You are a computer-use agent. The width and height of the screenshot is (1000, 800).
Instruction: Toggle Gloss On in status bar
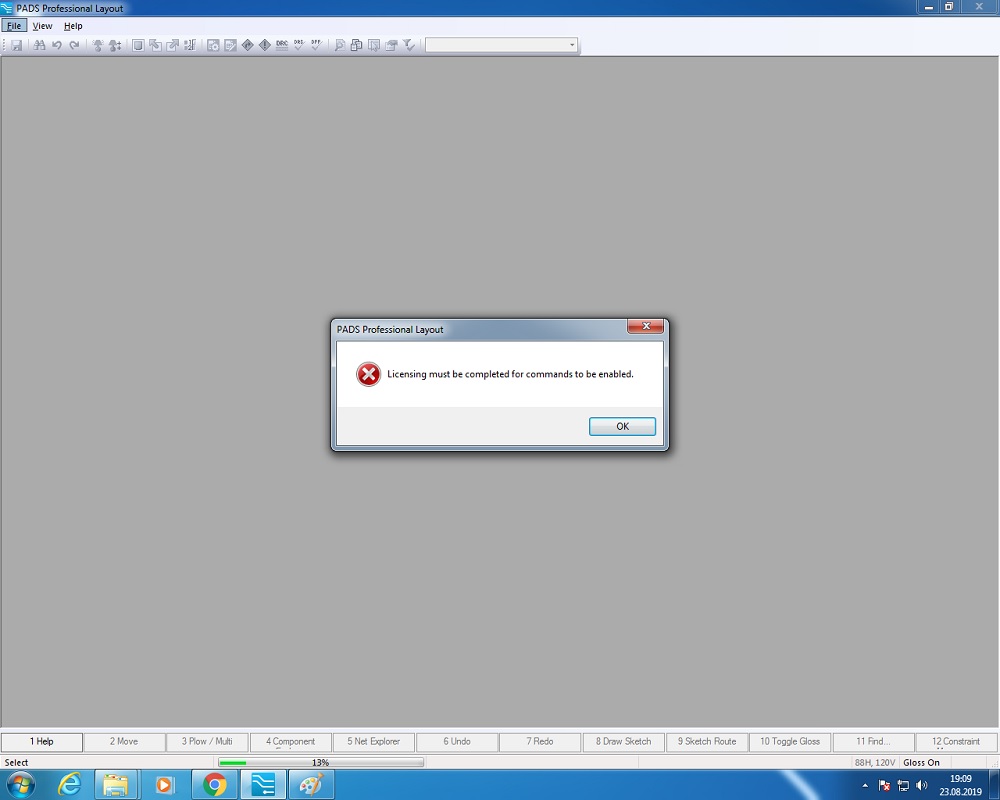tap(921, 762)
